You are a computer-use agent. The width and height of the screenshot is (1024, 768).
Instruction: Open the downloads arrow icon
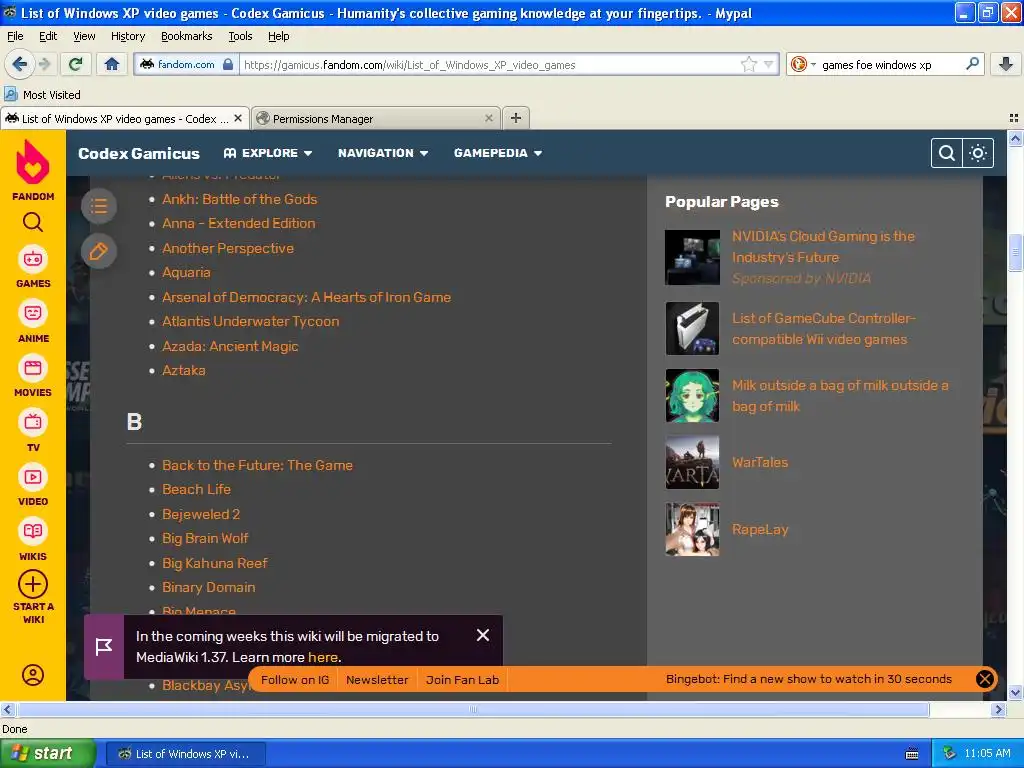1006,64
